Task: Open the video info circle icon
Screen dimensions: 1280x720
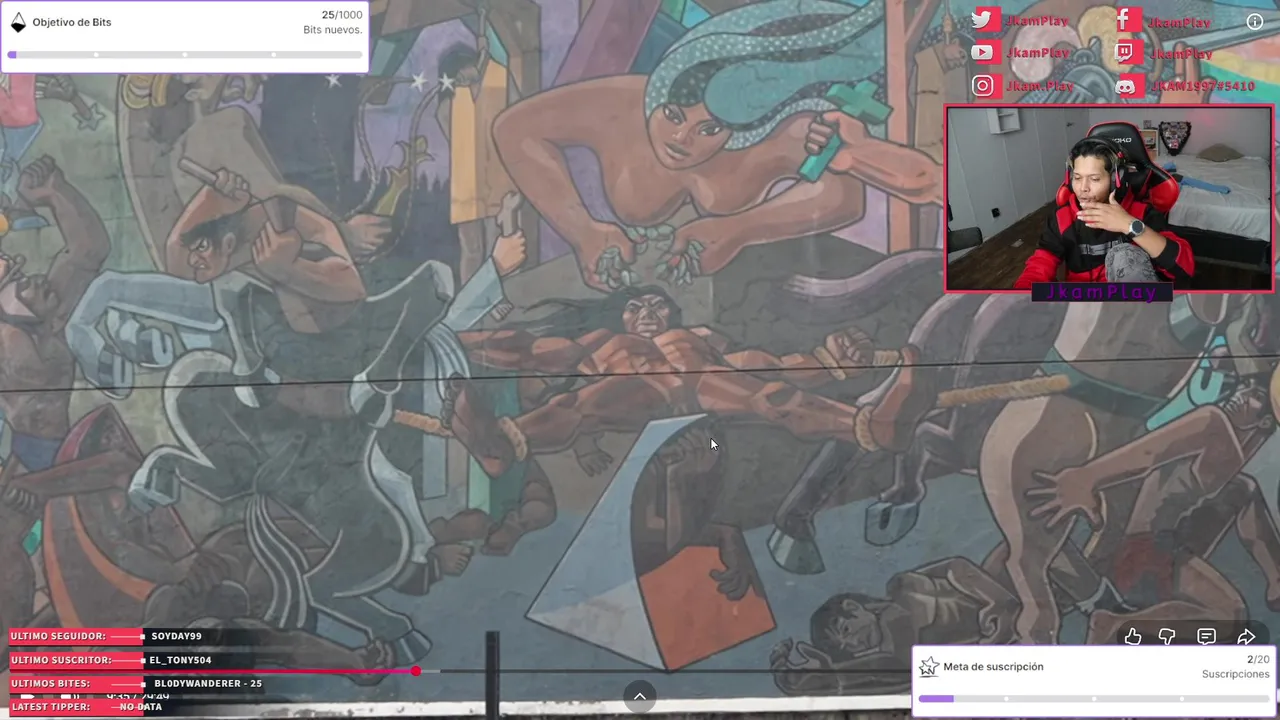Action: (x=1255, y=22)
